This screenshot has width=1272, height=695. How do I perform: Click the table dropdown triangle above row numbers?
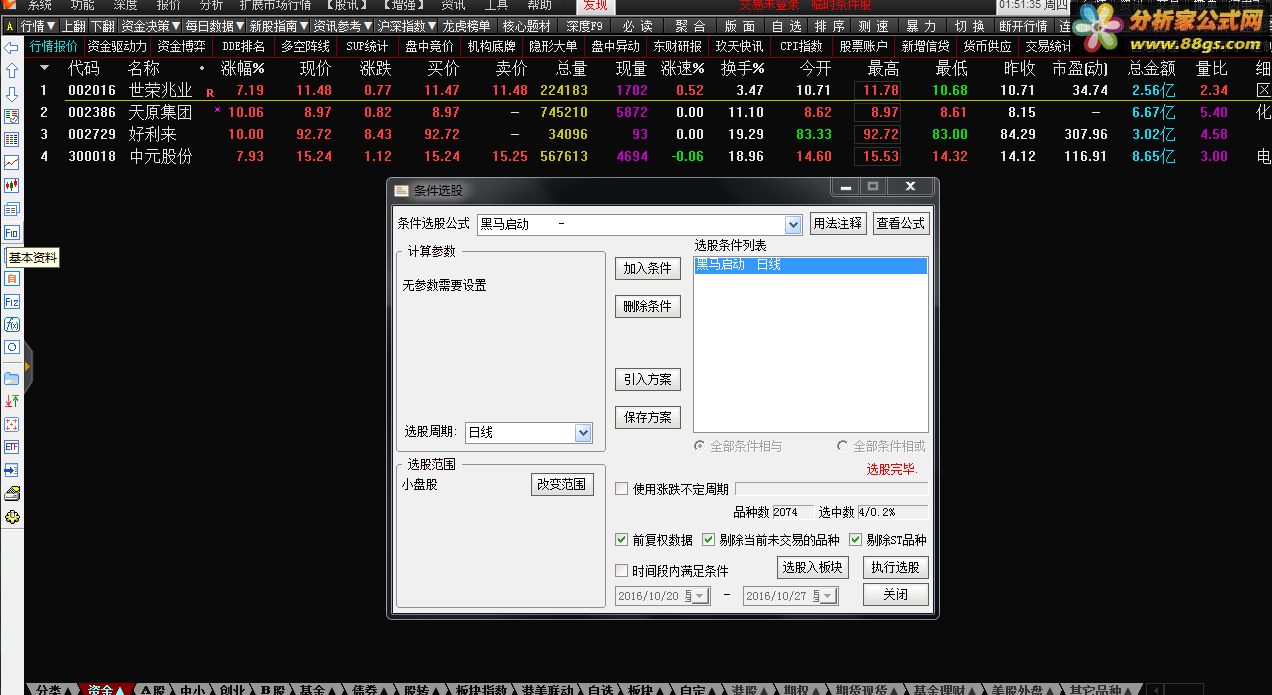point(44,68)
